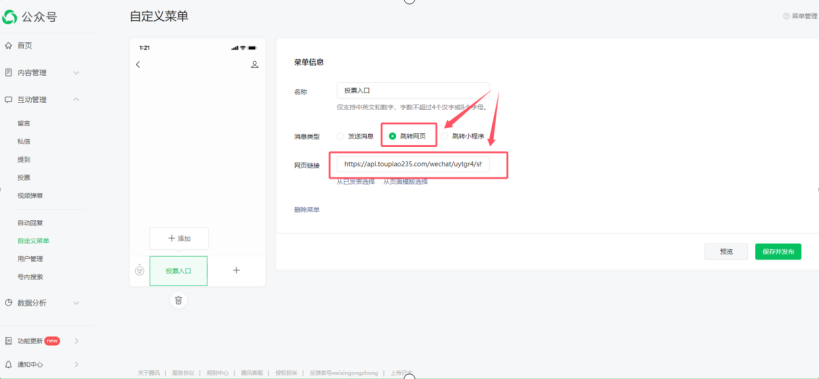Open 号内搜索 in the sidebar
The height and width of the screenshot is (379, 819).
pos(30,277)
